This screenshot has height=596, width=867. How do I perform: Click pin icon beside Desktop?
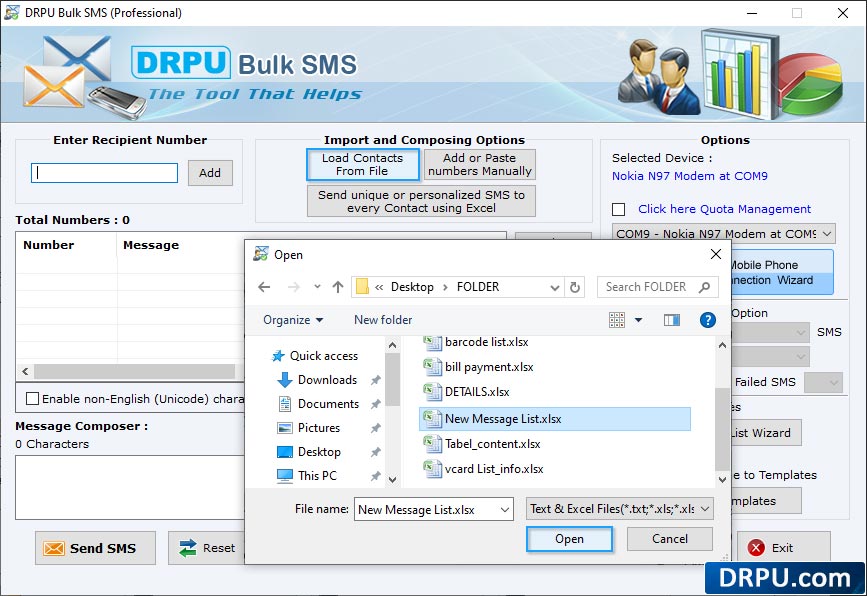tap(376, 452)
